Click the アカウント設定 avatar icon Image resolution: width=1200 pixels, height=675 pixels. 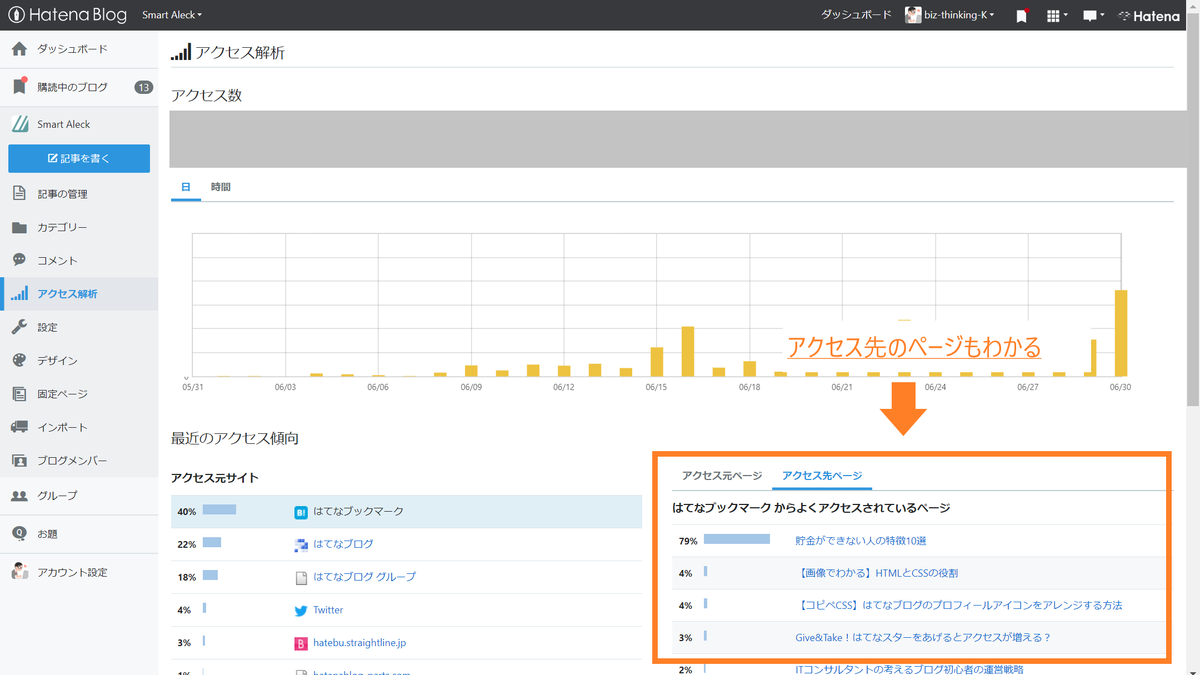[19, 572]
